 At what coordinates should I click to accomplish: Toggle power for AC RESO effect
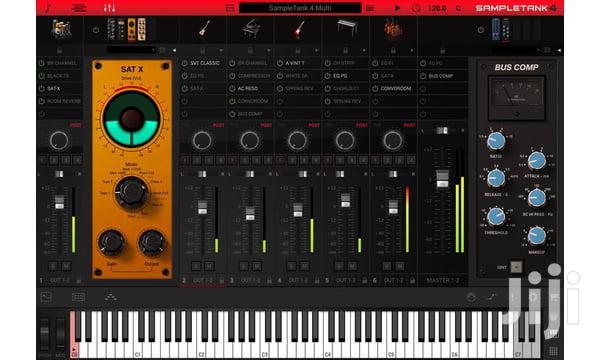(232, 88)
